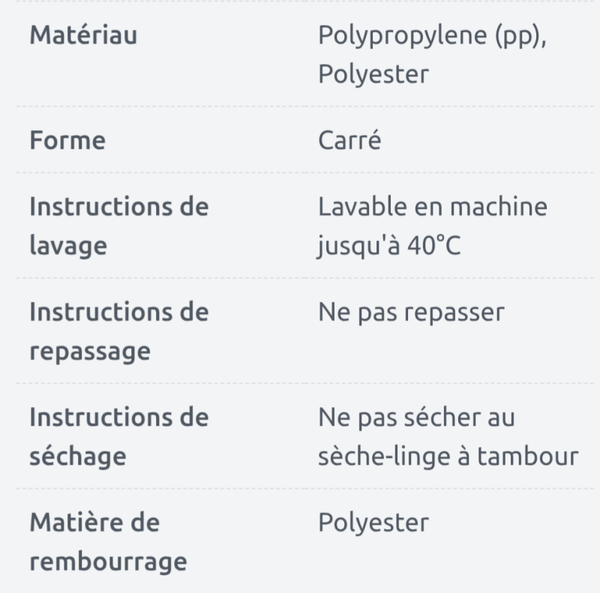Click the Instructions de lavage label

[x=119, y=226]
